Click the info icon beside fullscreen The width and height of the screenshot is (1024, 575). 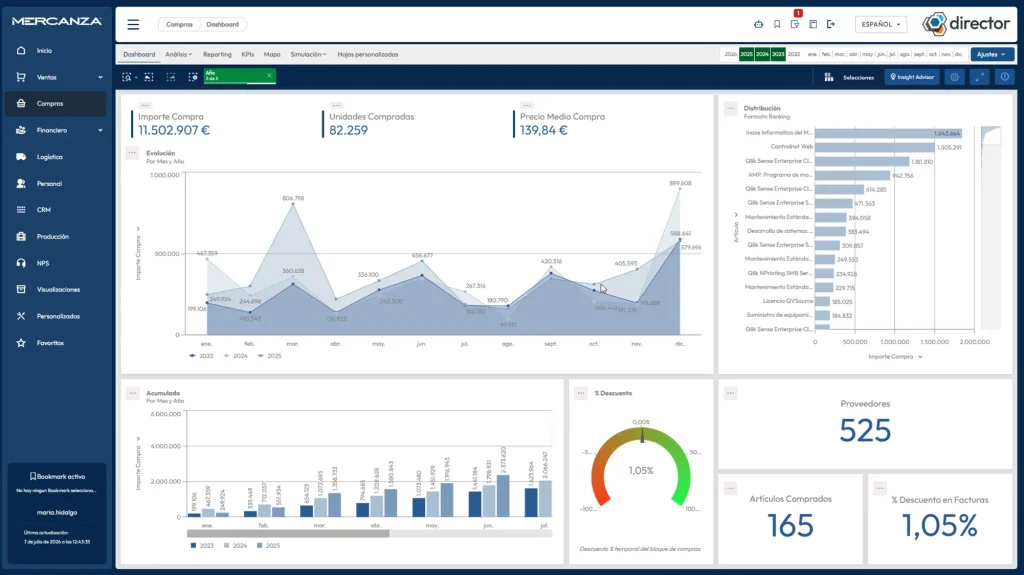point(1004,77)
